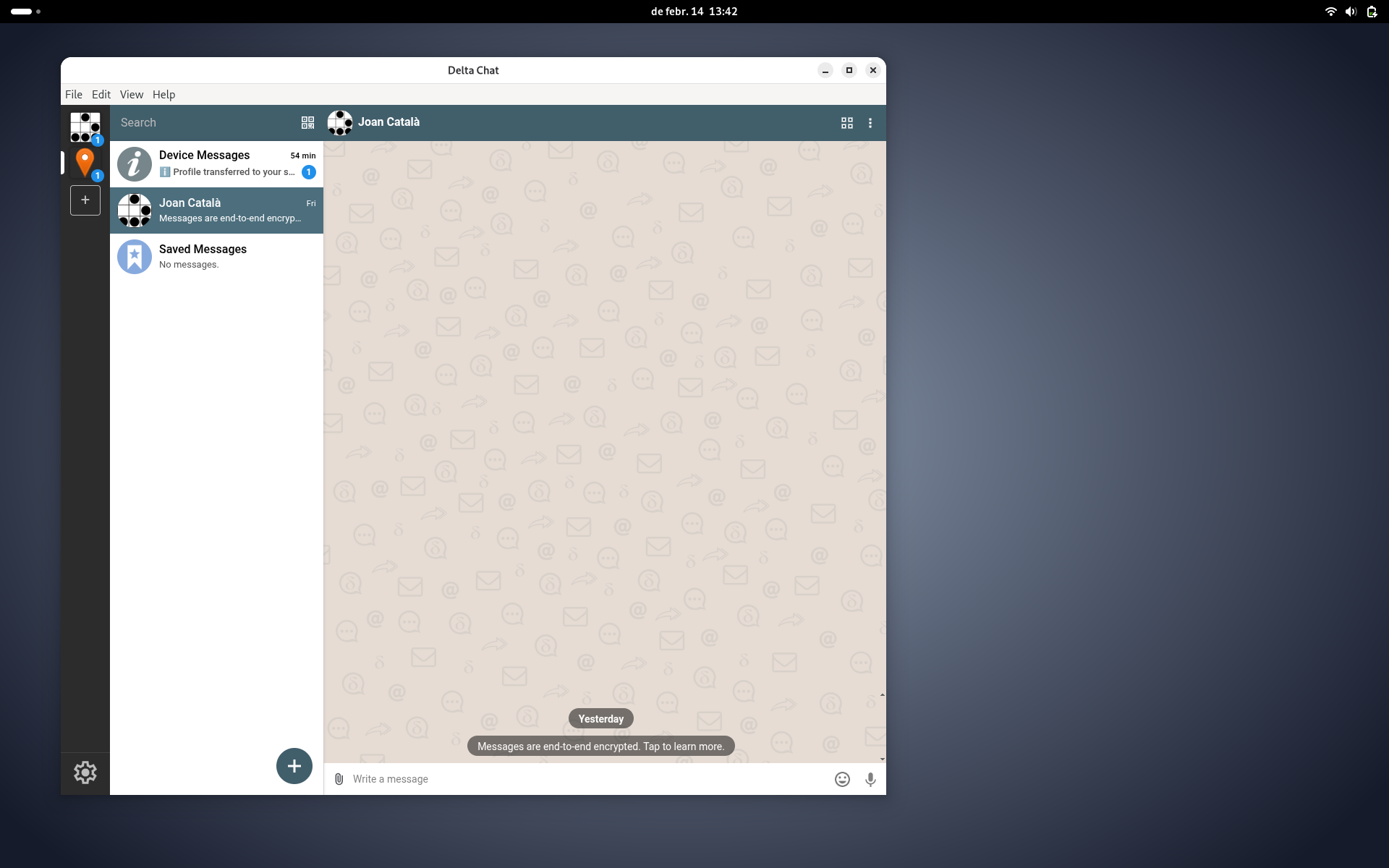Attach a file with the paperclip icon
The width and height of the screenshot is (1389, 868).
338,779
